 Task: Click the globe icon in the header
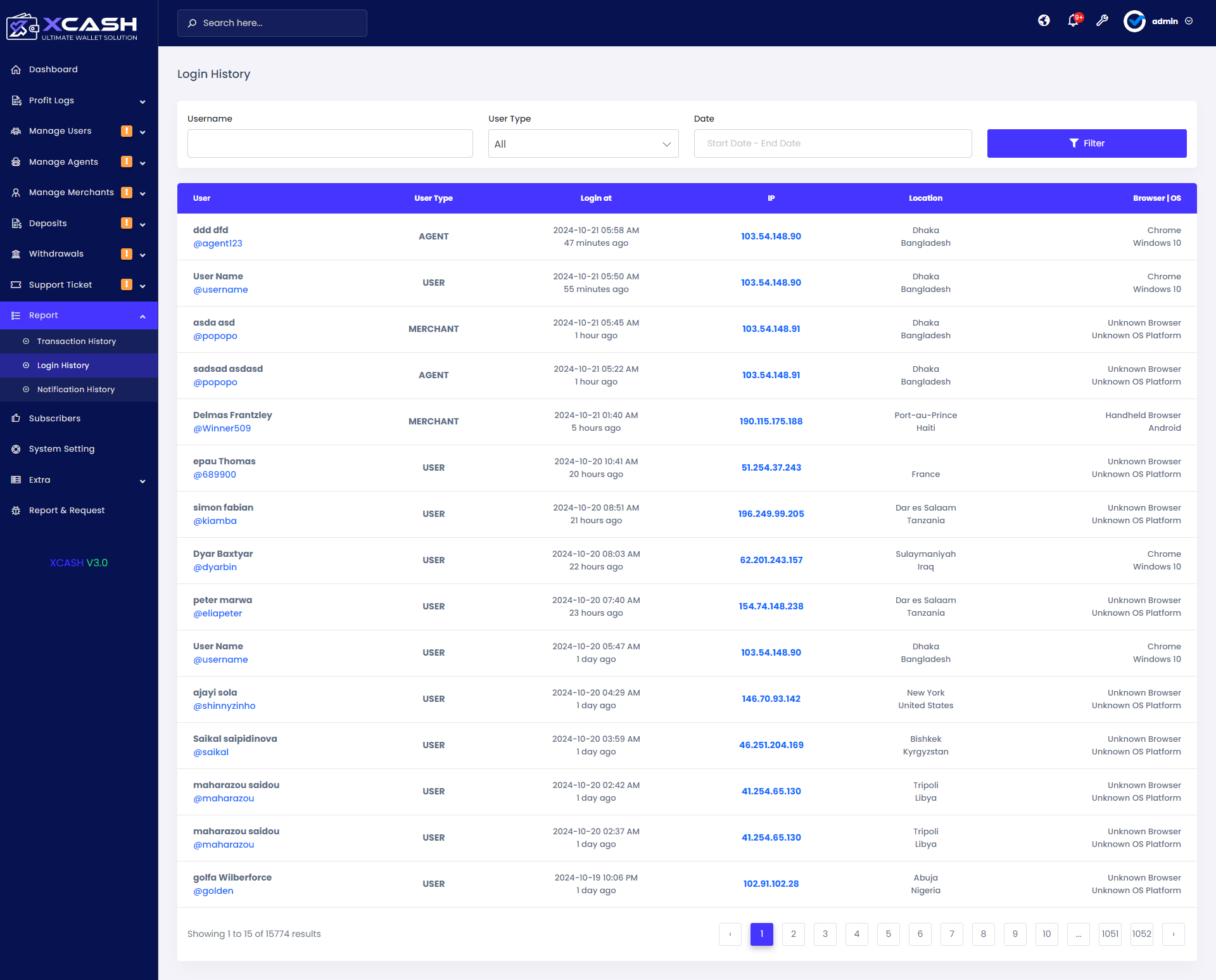pos(1044,21)
